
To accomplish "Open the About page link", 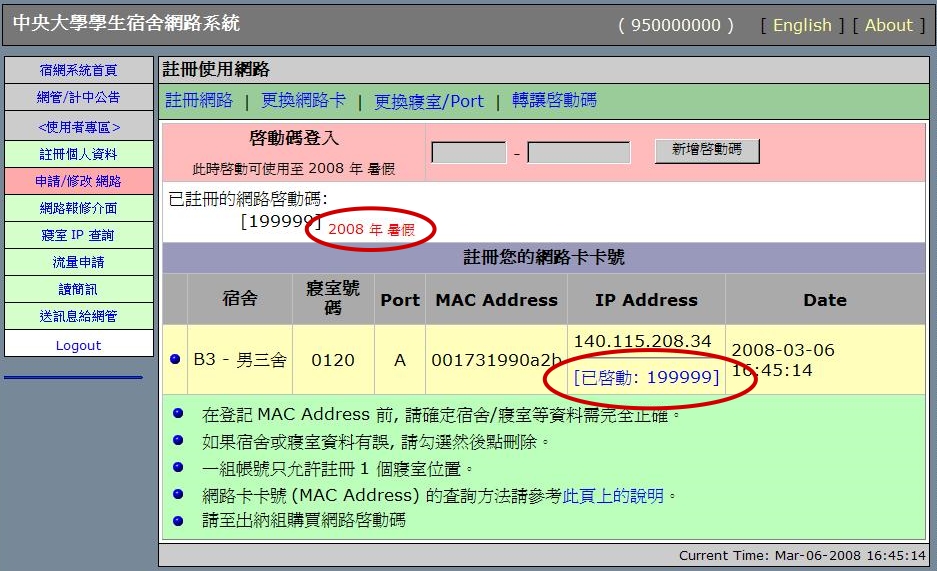I will click(x=888, y=25).
